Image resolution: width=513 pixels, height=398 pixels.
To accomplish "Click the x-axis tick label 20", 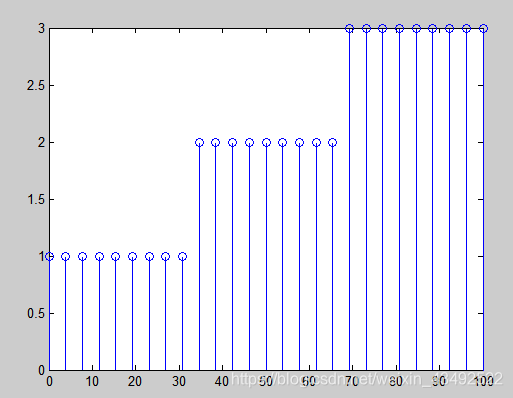I will point(135,381).
